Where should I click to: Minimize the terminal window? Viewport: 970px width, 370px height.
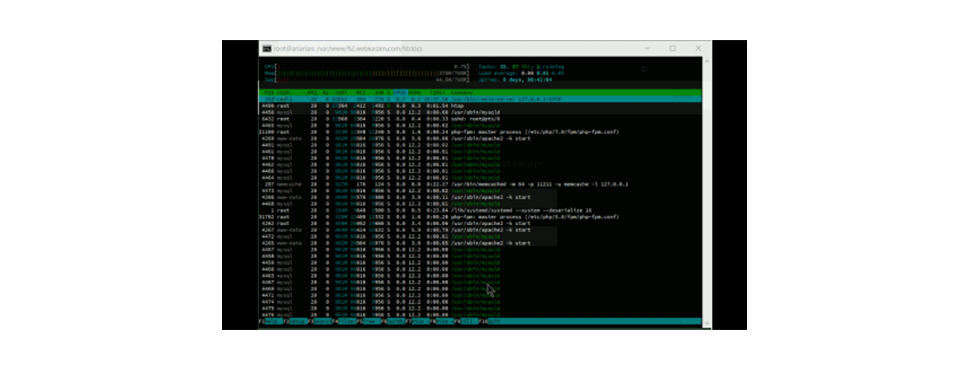point(647,48)
